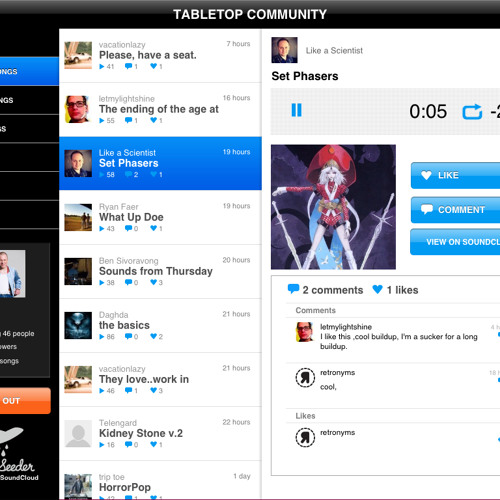
Task: Click the blue heart icon beside 1 likes
Action: click(x=377, y=289)
